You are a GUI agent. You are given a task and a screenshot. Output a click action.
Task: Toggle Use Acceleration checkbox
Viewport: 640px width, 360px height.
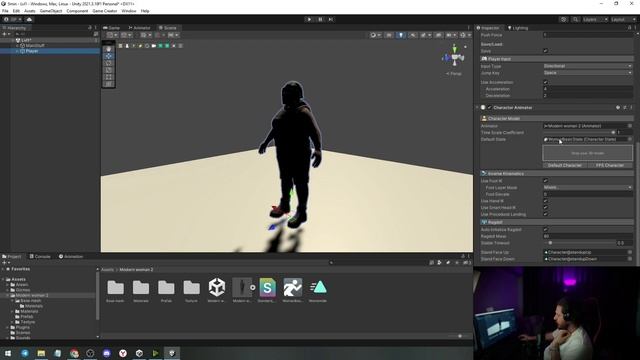click(x=545, y=82)
